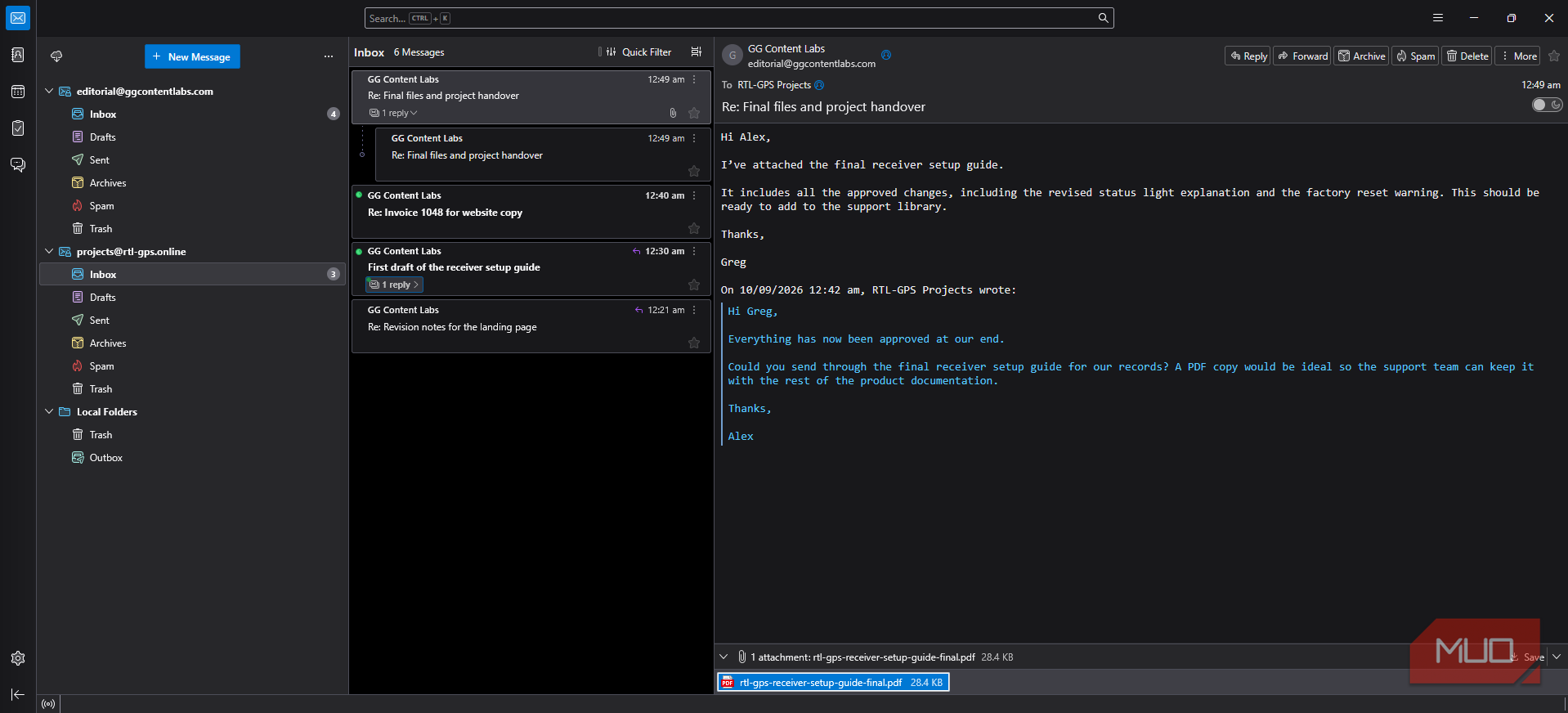Open the Address Book space
The width and height of the screenshot is (1568, 713).
(x=18, y=55)
